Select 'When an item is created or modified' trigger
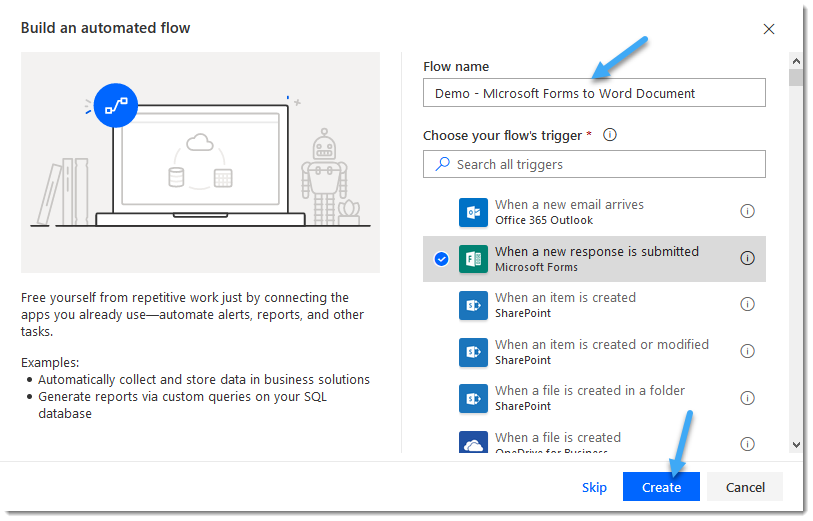Screen dimensions: 813x521 click(x=594, y=352)
